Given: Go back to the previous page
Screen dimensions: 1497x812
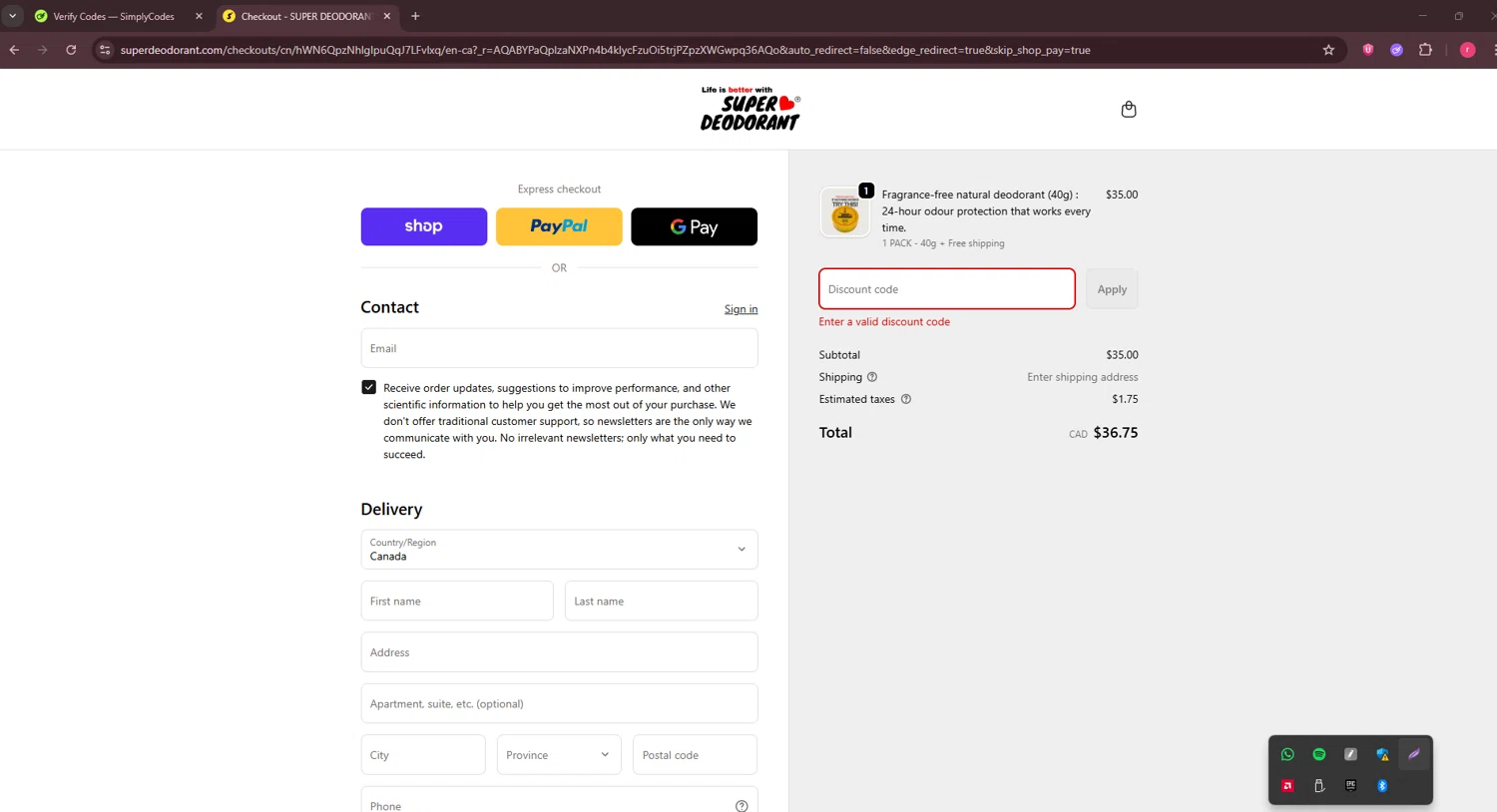Looking at the screenshot, I should pyautogui.click(x=14, y=50).
